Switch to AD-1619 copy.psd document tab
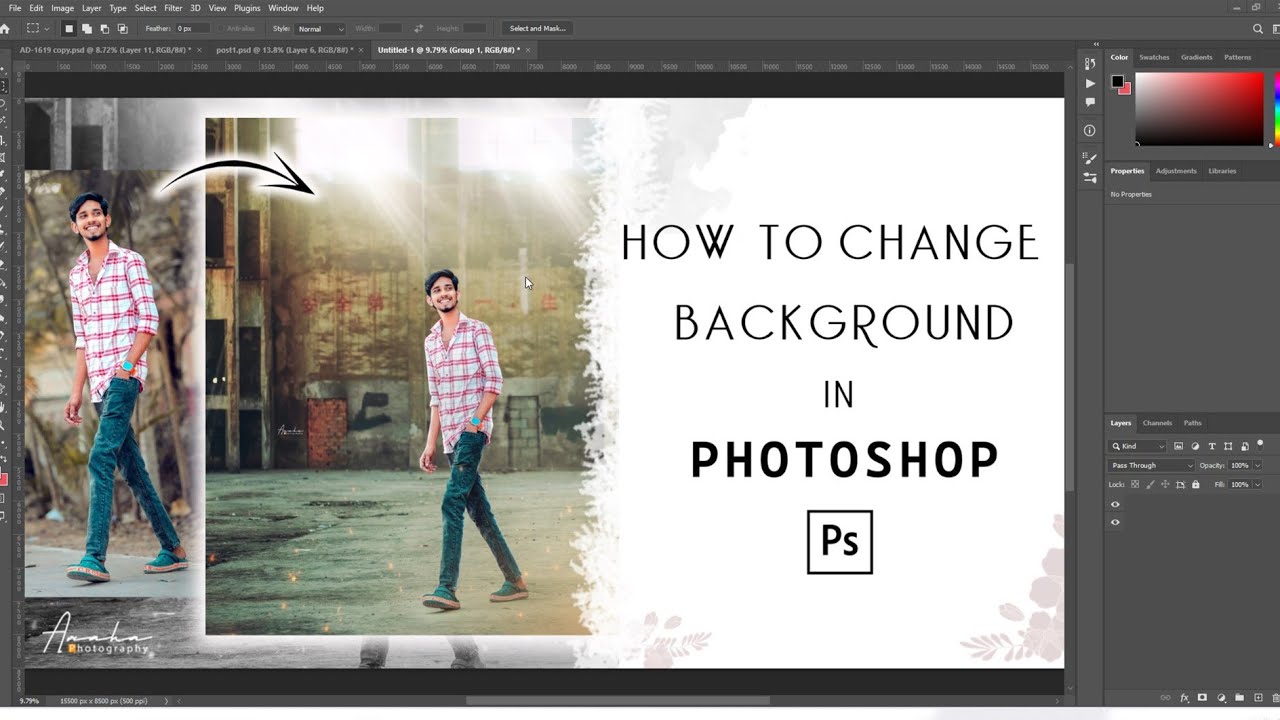Screen dimensions: 1280x720 point(104,49)
